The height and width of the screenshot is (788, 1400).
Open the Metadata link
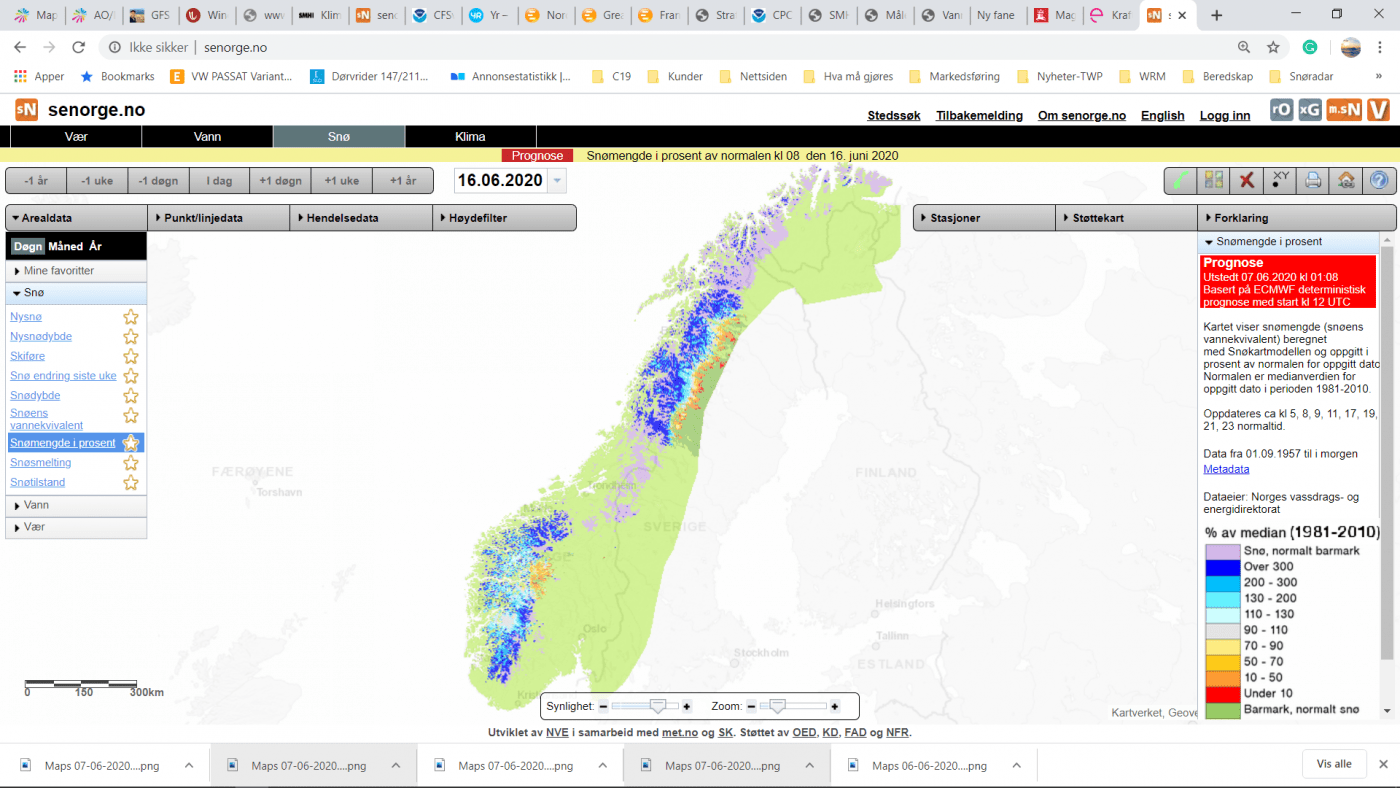[x=1226, y=469]
